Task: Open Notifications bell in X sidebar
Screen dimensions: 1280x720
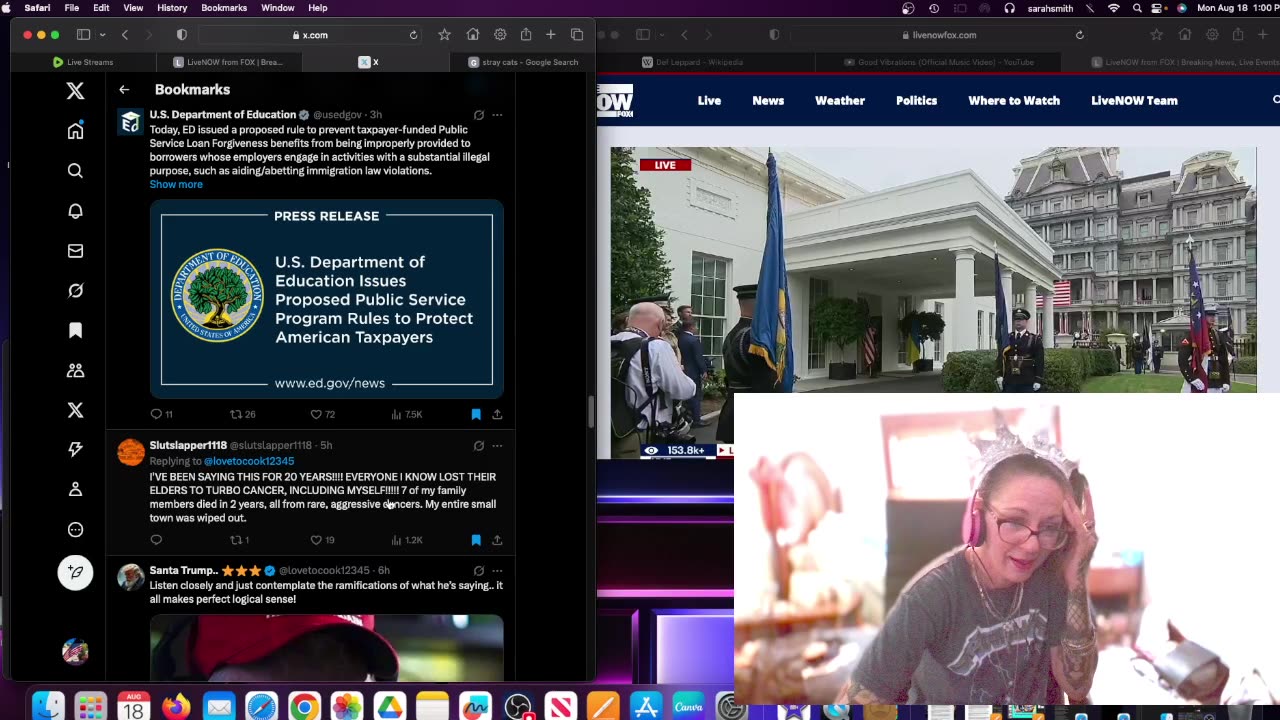Action: pyautogui.click(x=75, y=211)
